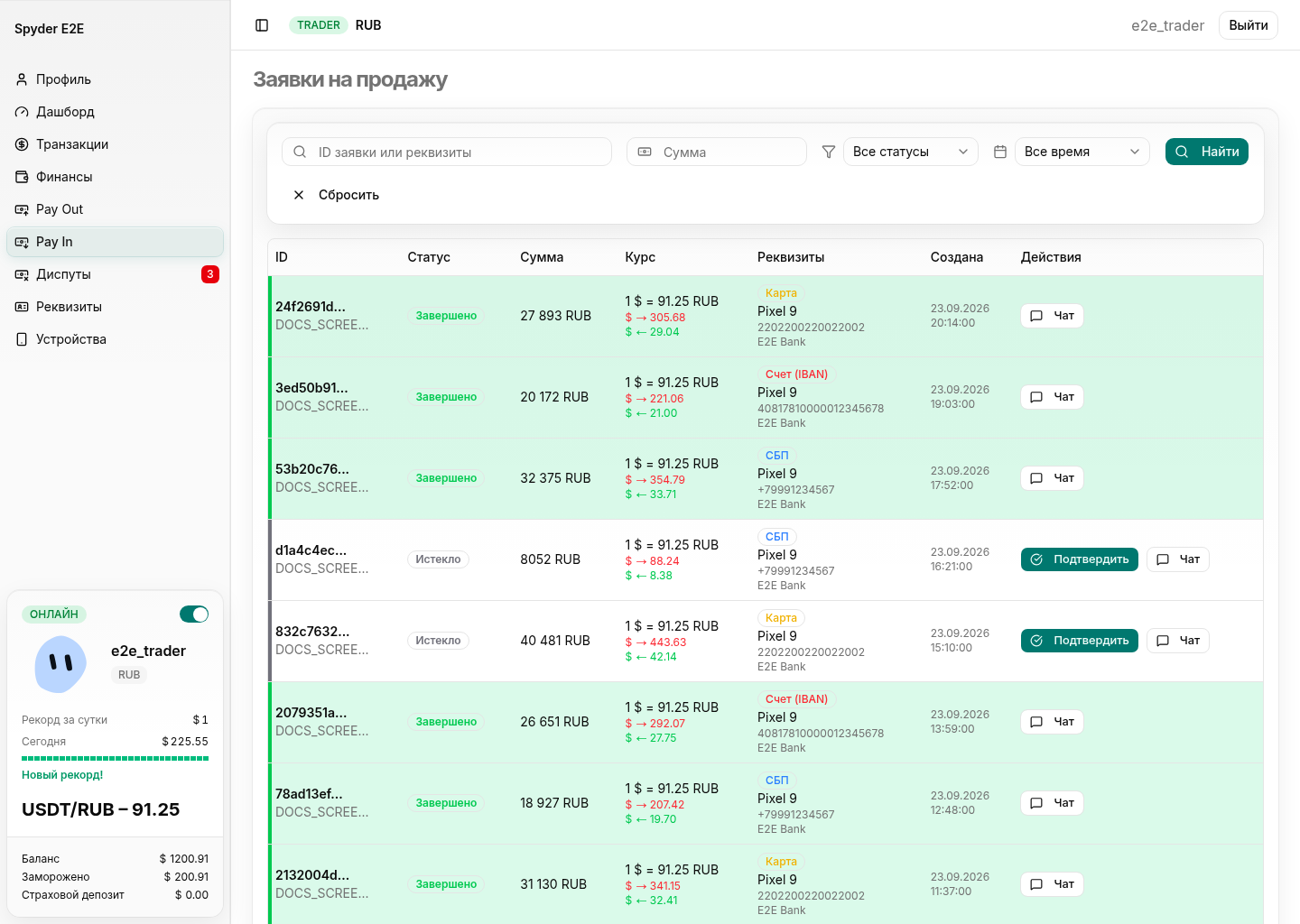This screenshot has width=1300, height=924.
Task: Click the X icon next to Сбросить
Action: tap(299, 195)
